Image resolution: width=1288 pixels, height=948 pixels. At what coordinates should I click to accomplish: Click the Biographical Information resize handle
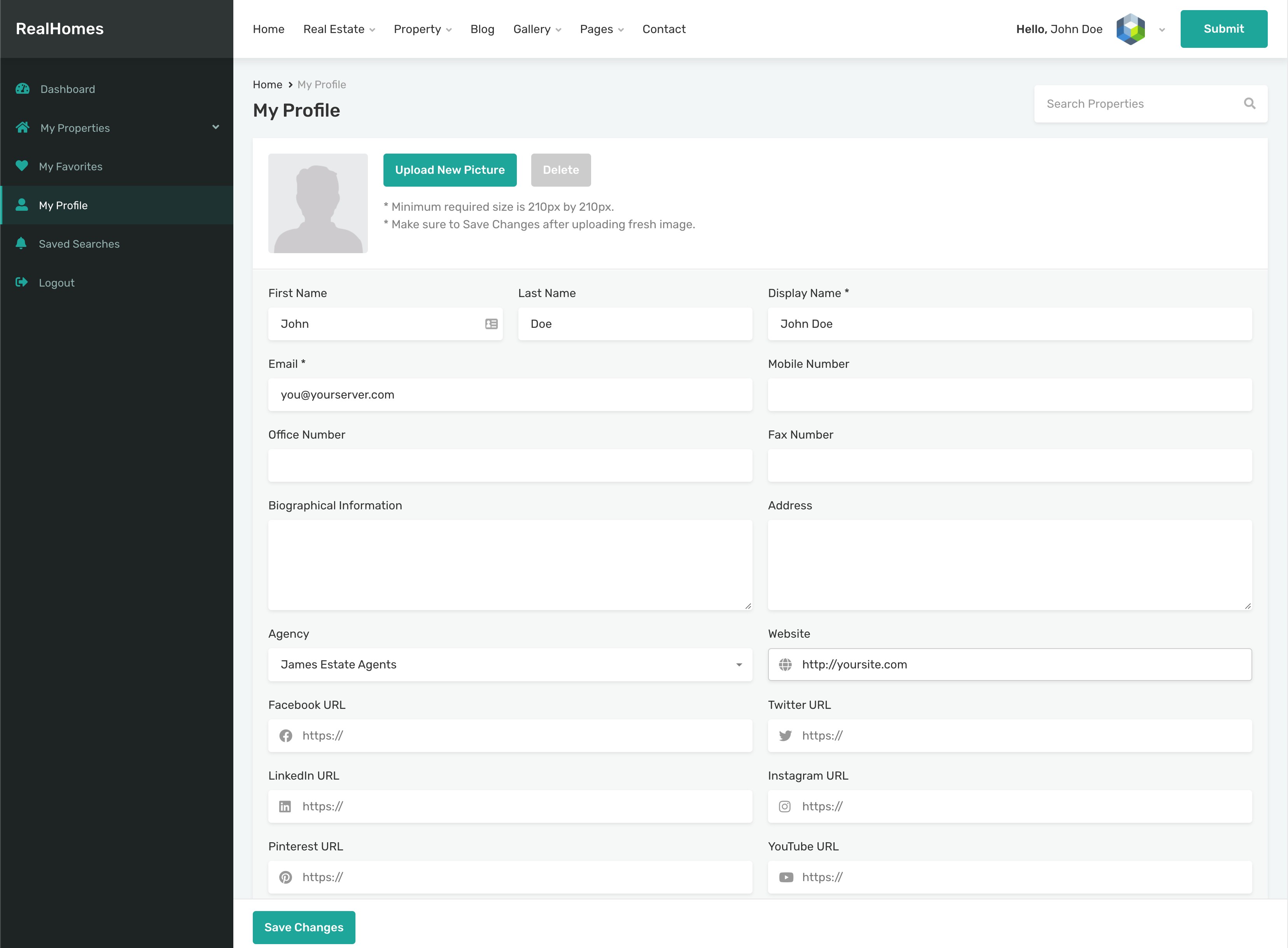pyautogui.click(x=748, y=606)
